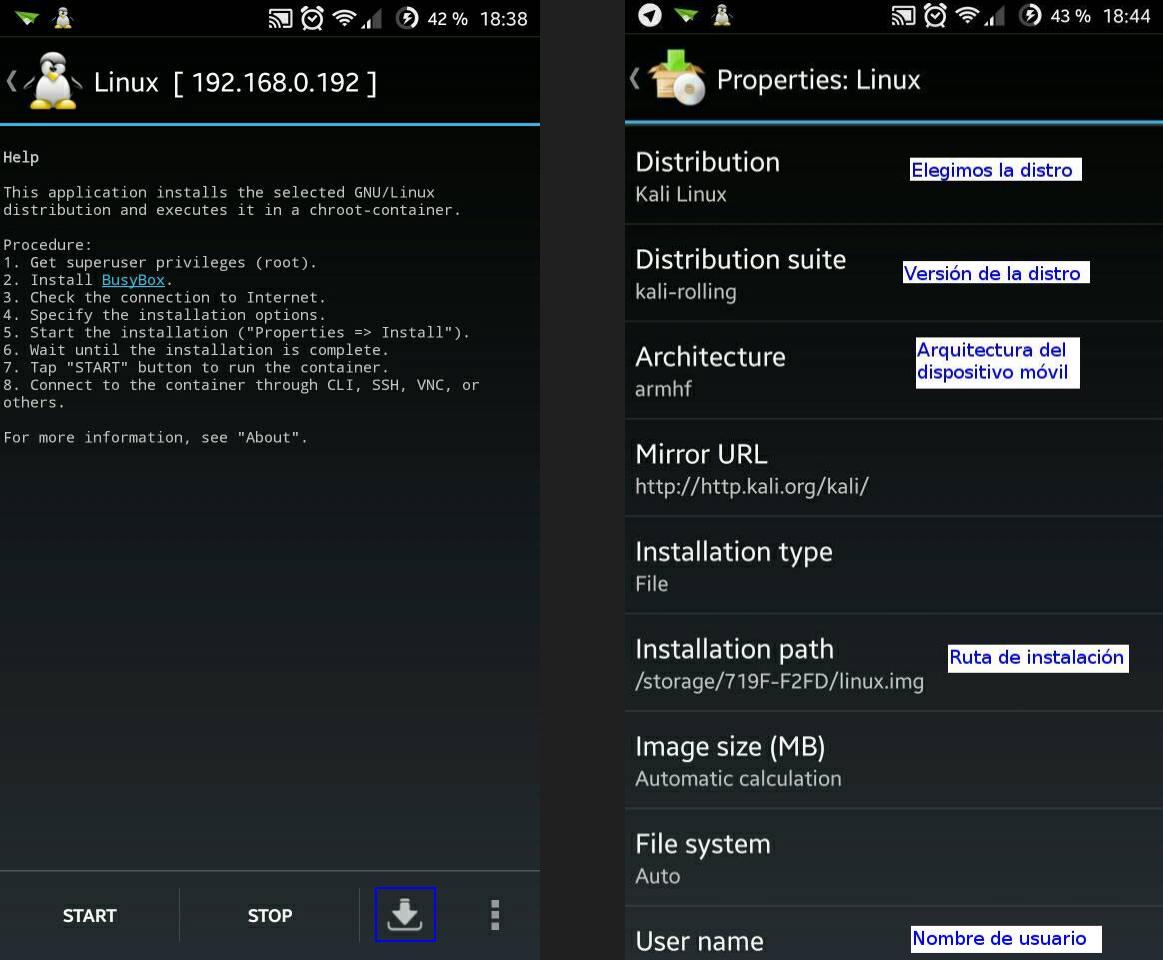Tap the 18:38 clock on left screen
This screenshot has height=960, width=1163.
pos(504,19)
